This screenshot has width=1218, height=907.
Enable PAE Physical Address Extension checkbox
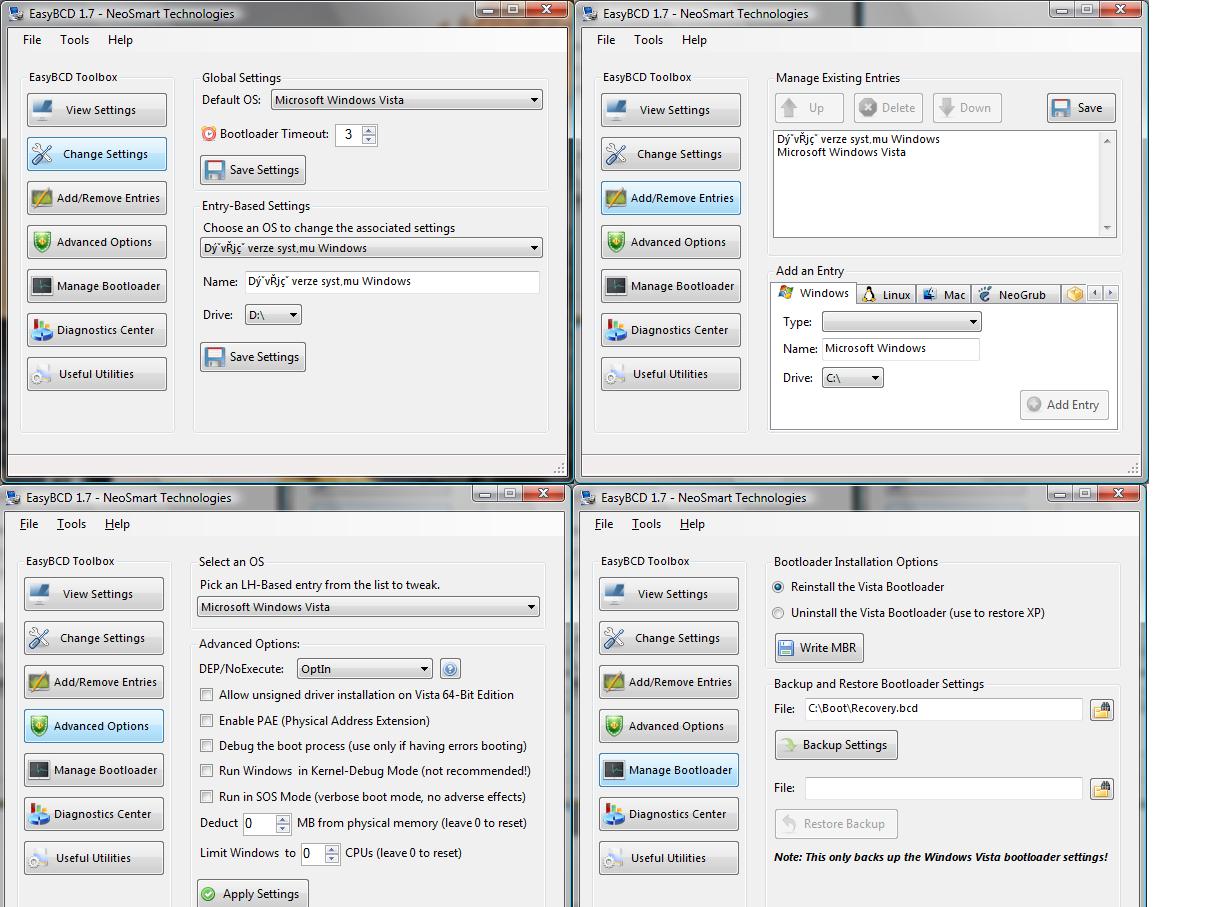[207, 720]
